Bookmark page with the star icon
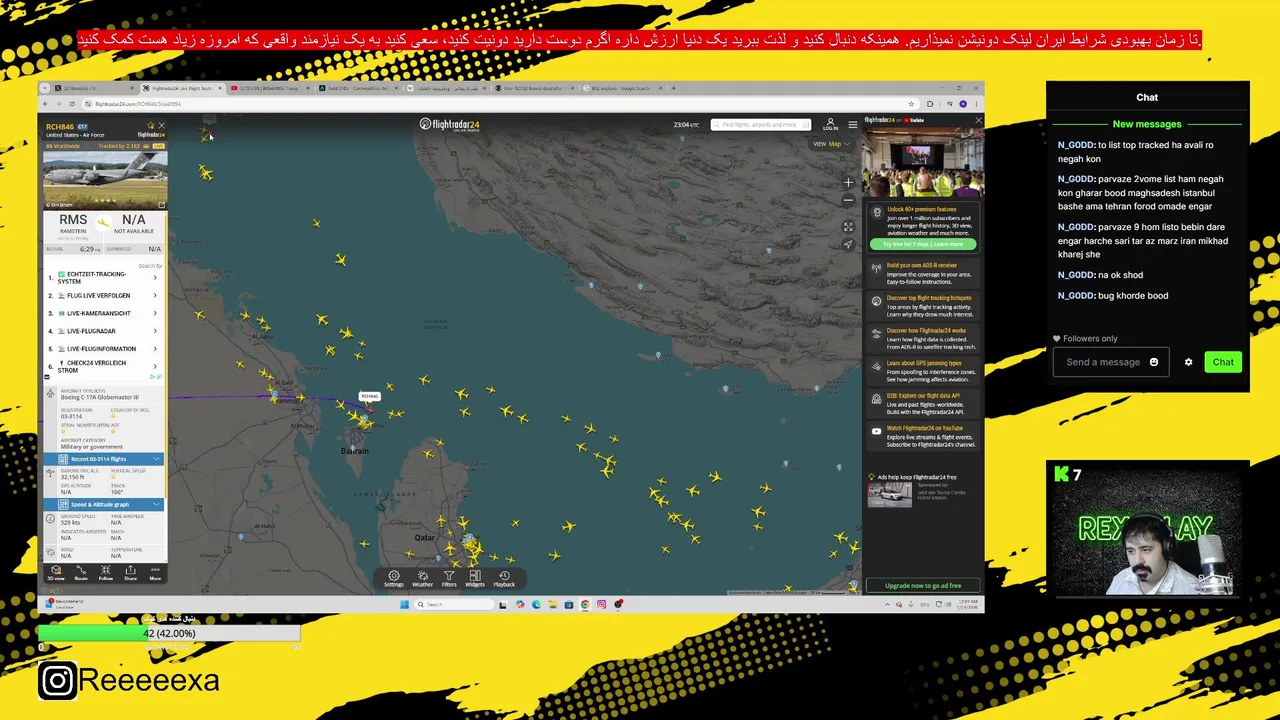Viewport: 1280px width, 720px height. pos(911,104)
